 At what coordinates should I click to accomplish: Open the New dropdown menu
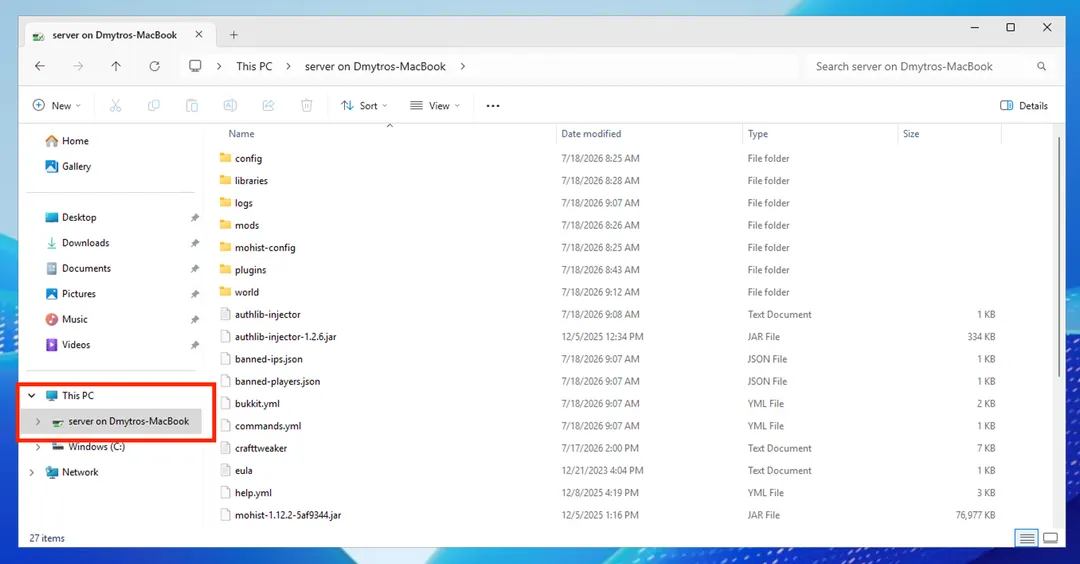coord(56,105)
